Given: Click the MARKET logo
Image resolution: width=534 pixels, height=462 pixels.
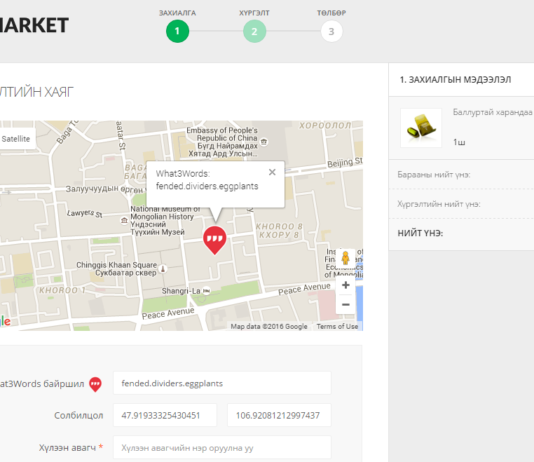Looking at the screenshot, I should coord(33,25).
